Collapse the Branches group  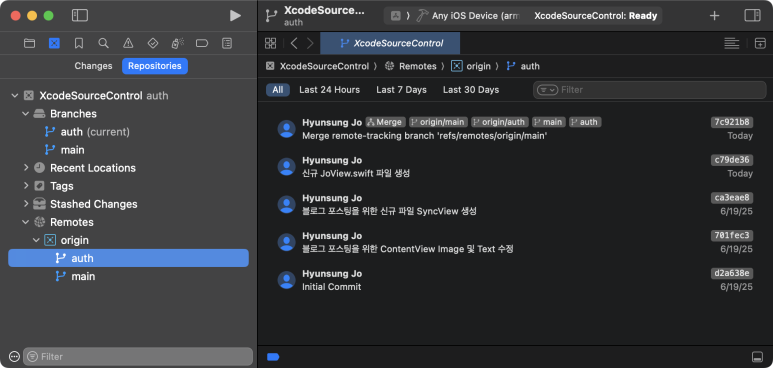[26, 113]
